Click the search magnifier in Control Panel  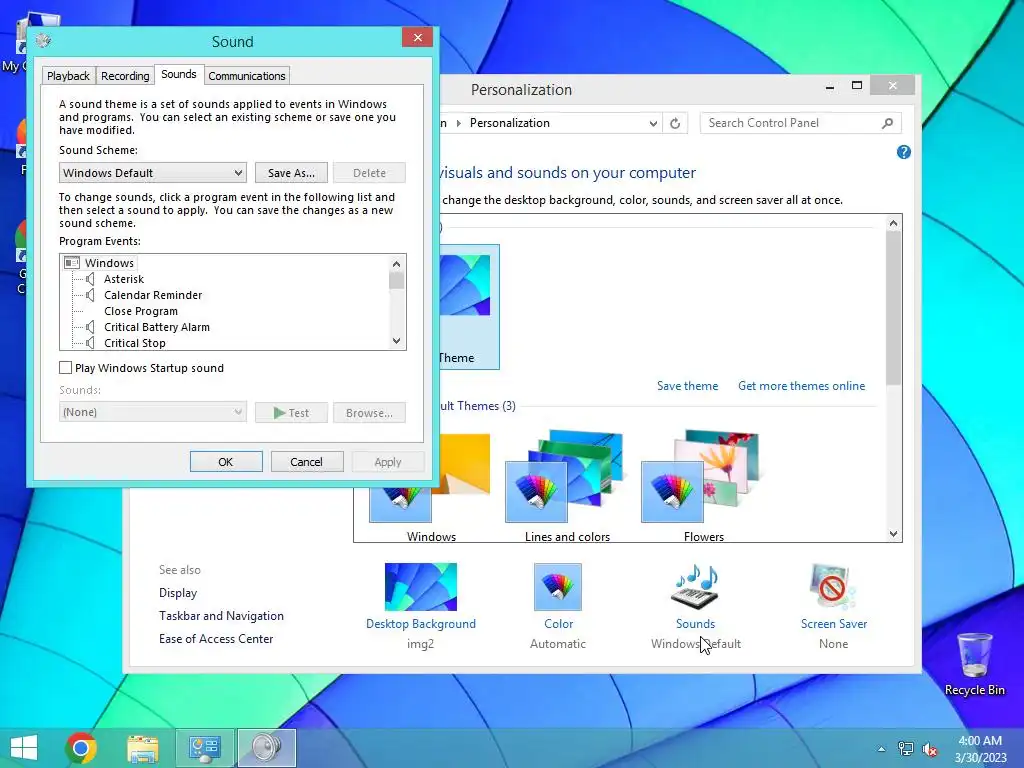pos(888,123)
